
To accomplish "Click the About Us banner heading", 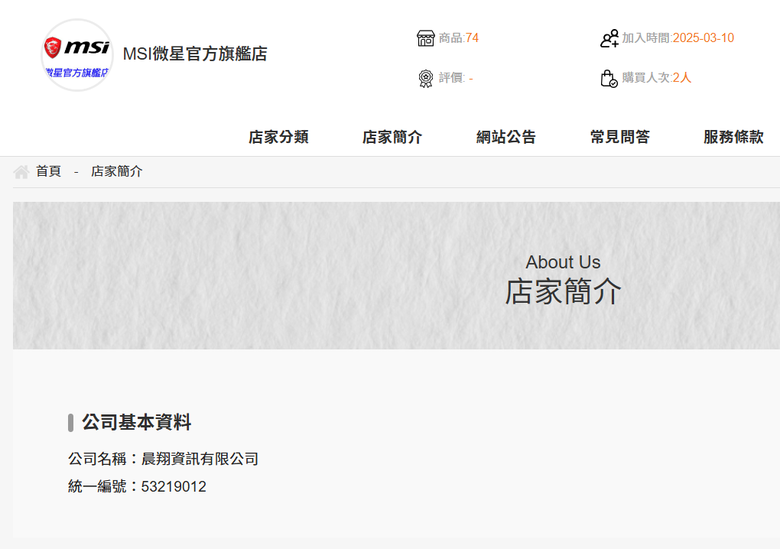I will pos(563,262).
